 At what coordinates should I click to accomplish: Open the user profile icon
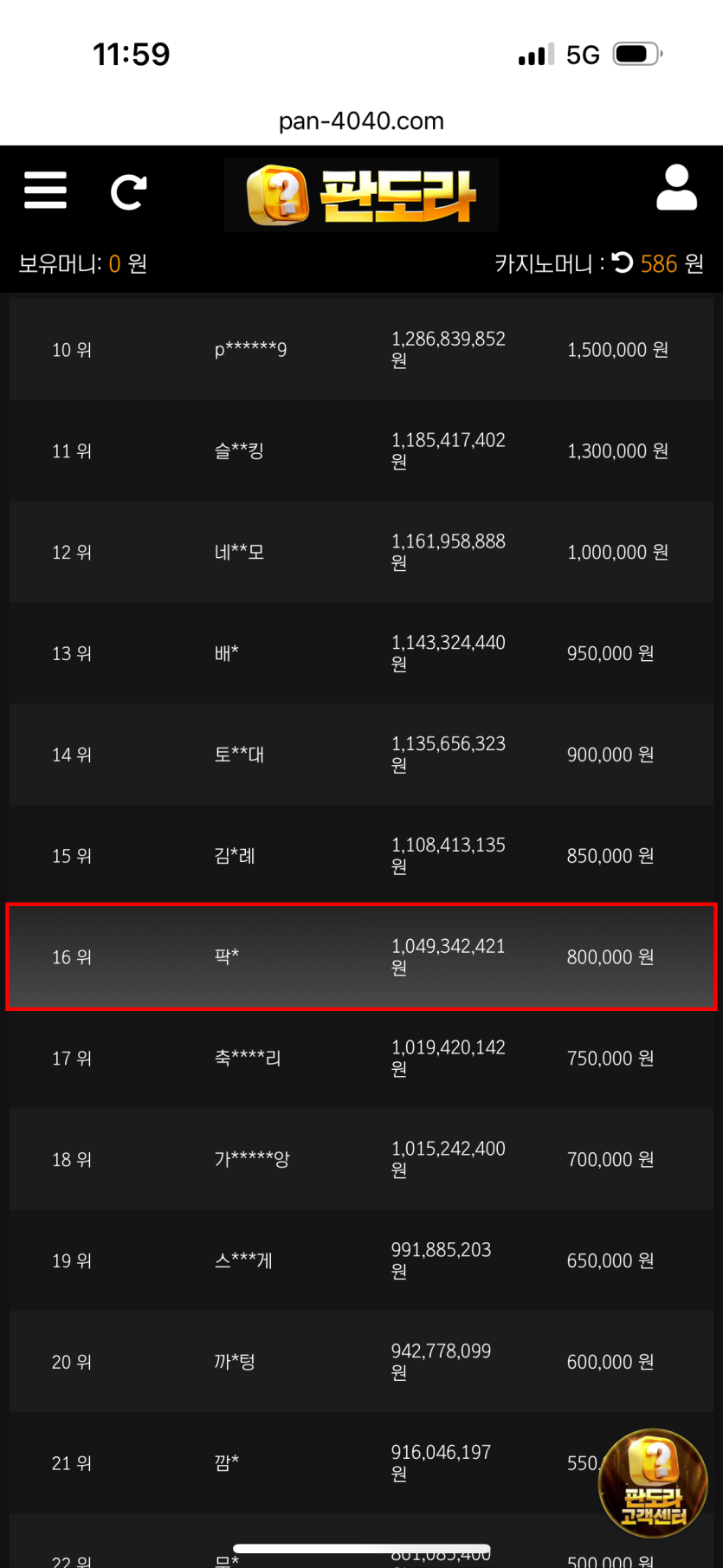[x=676, y=188]
